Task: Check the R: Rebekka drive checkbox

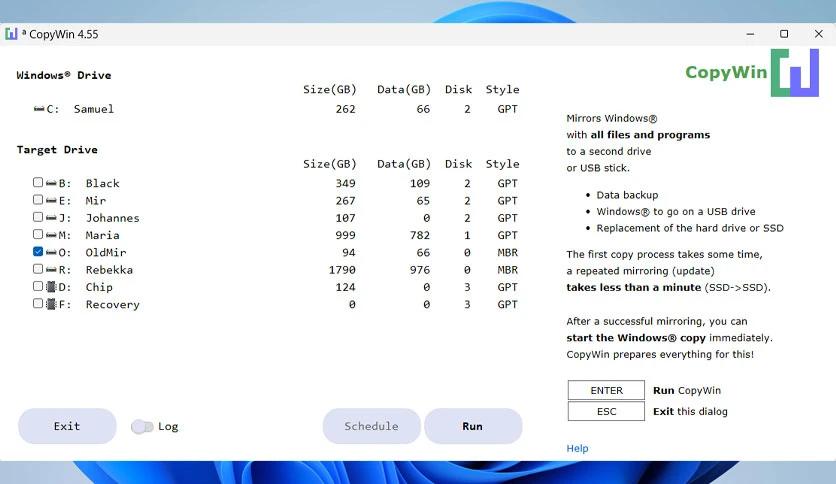Action: 38,269
